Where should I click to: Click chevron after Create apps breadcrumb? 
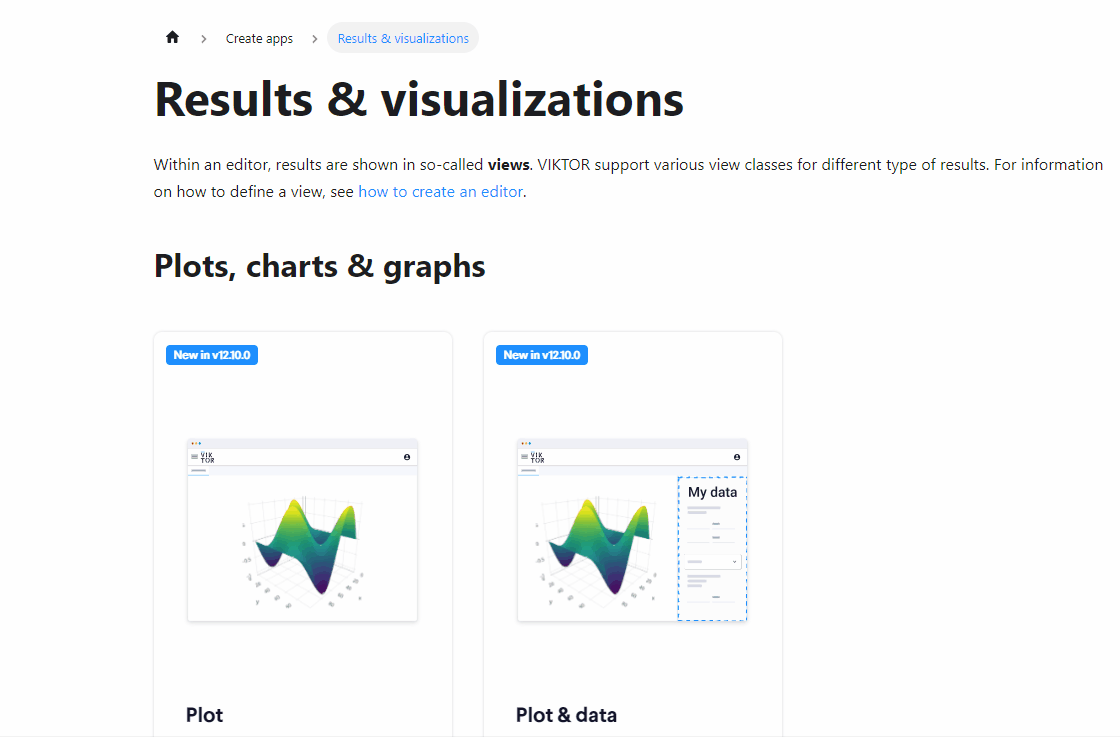[x=314, y=39]
